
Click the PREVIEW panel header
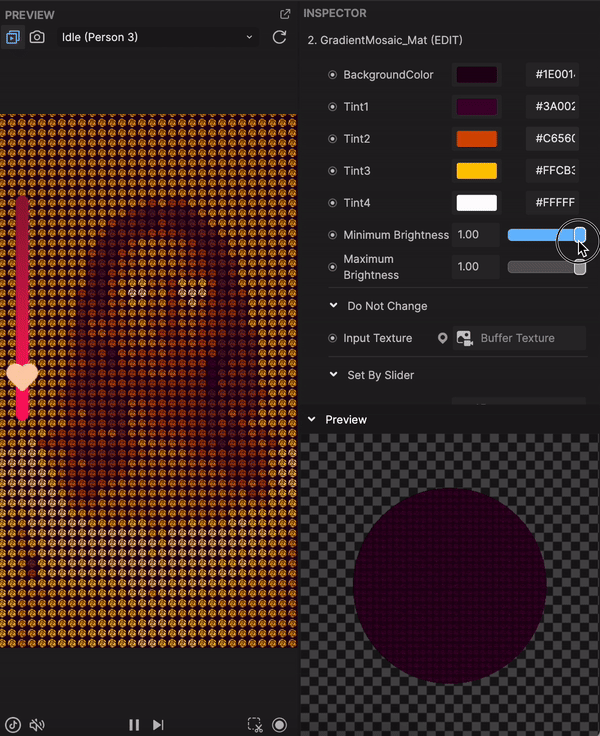(30, 15)
